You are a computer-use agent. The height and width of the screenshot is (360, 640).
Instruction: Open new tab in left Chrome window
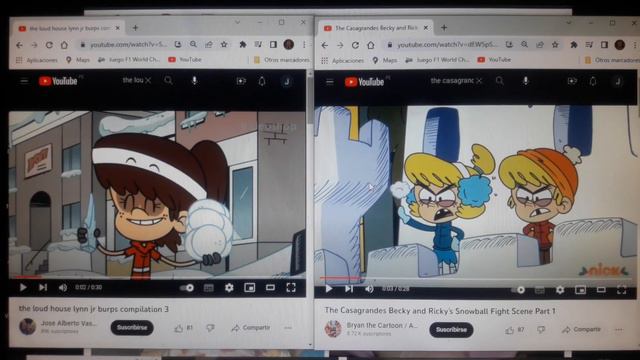tap(135, 28)
